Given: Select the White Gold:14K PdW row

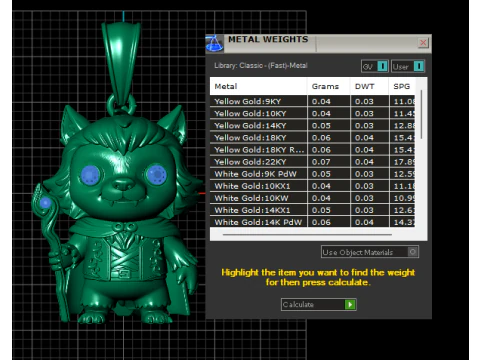Looking at the screenshot, I should pos(313,222).
